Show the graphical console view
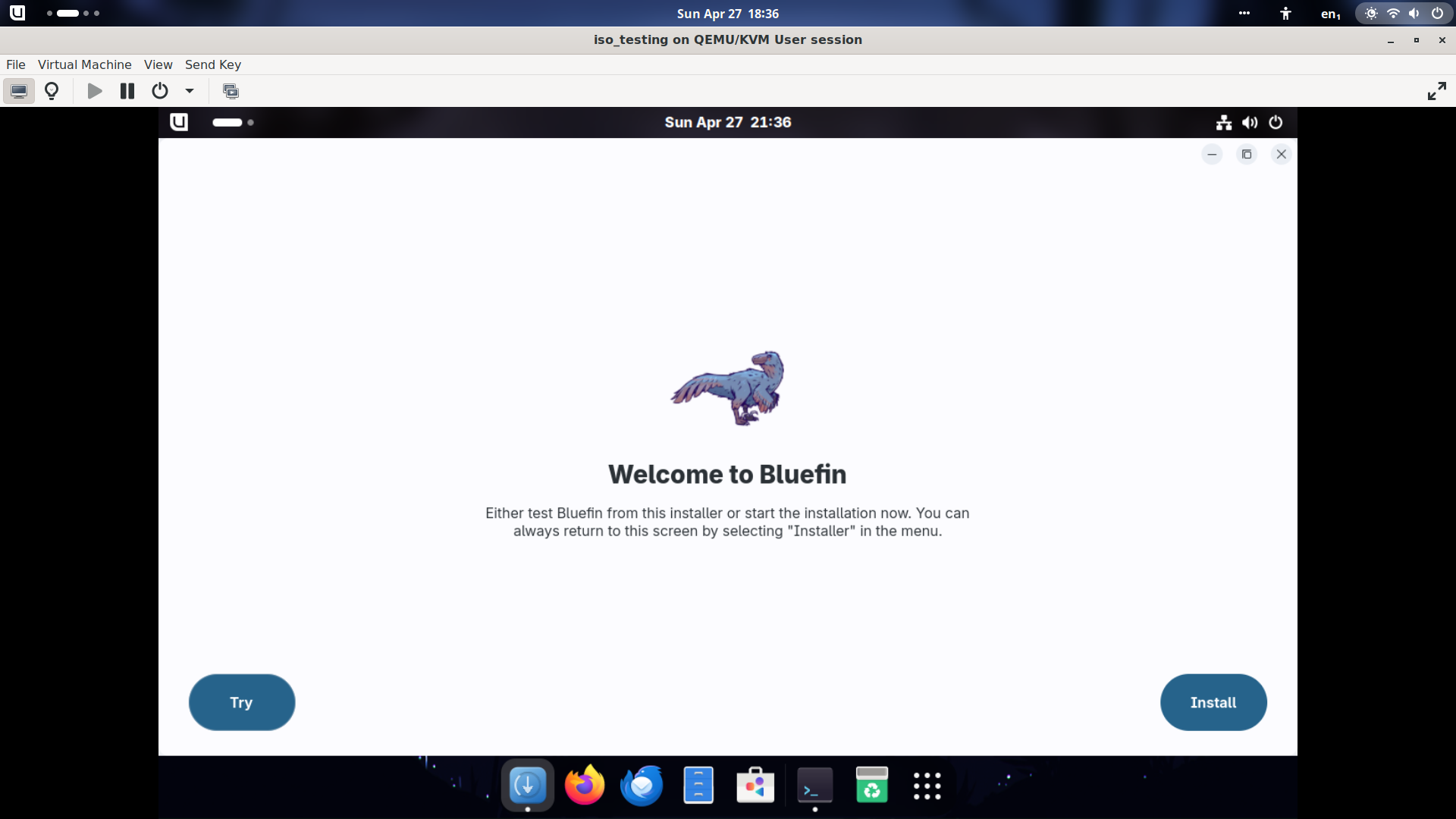 [19, 91]
